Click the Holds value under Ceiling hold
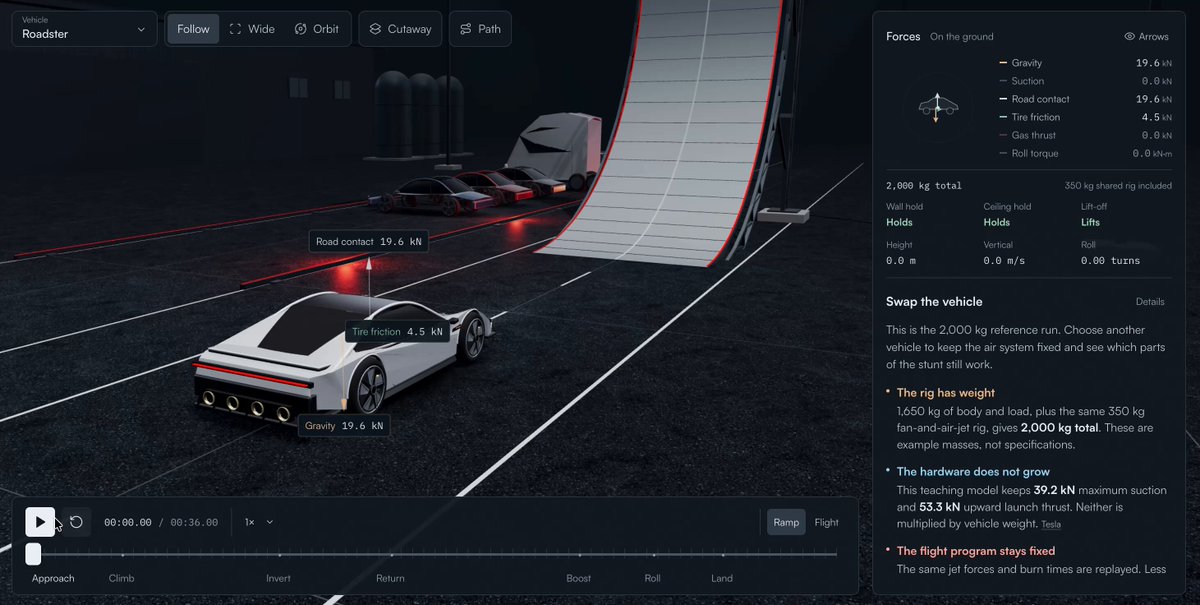1200x605 pixels. point(996,222)
